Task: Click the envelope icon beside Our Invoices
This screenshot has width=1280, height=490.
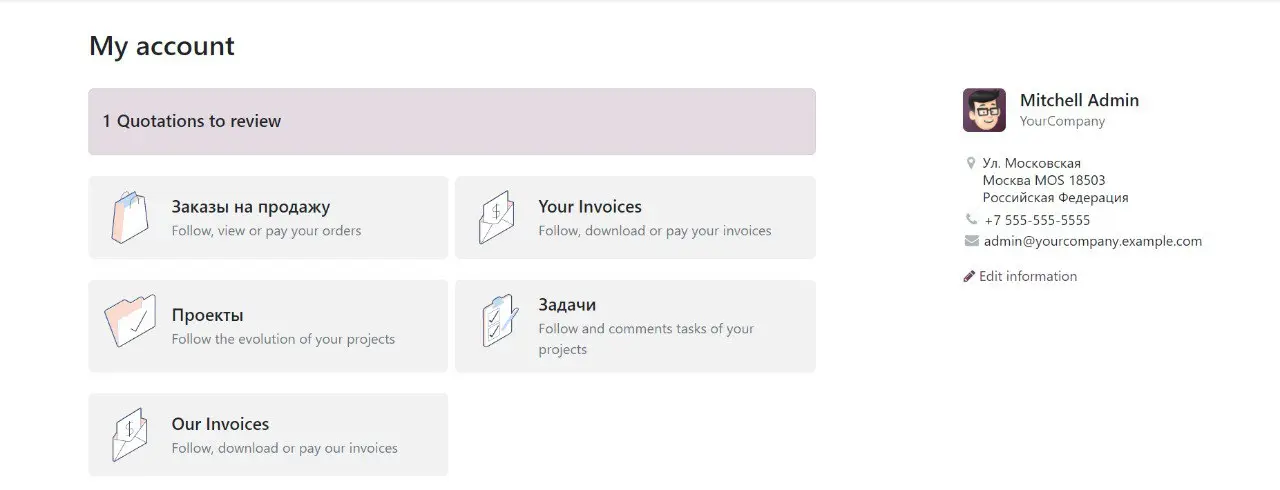Action: coord(130,434)
